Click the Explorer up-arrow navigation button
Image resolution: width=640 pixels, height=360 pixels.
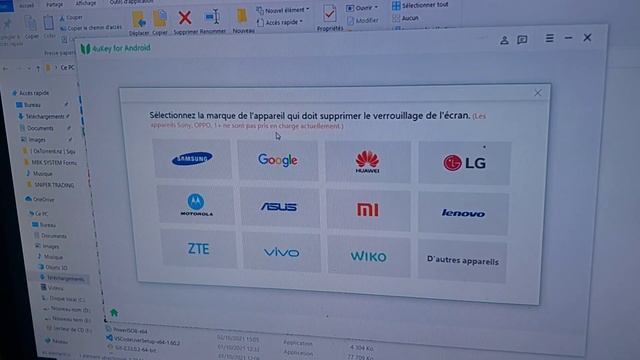click(x=38, y=68)
